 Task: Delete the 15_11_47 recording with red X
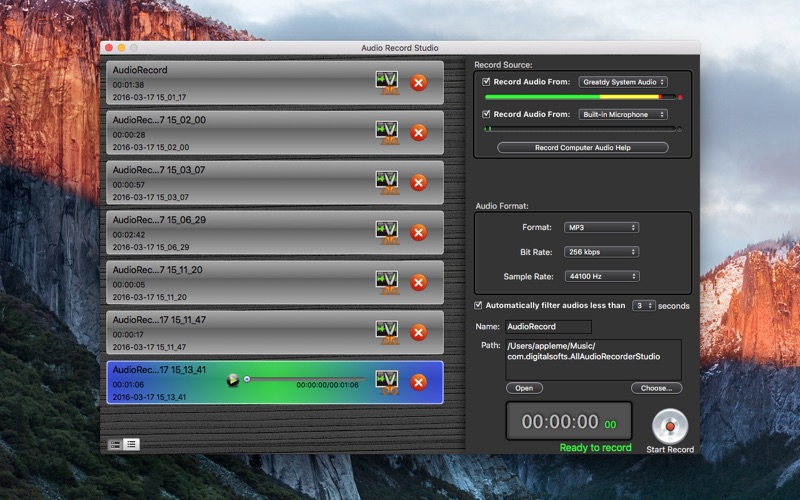418,333
